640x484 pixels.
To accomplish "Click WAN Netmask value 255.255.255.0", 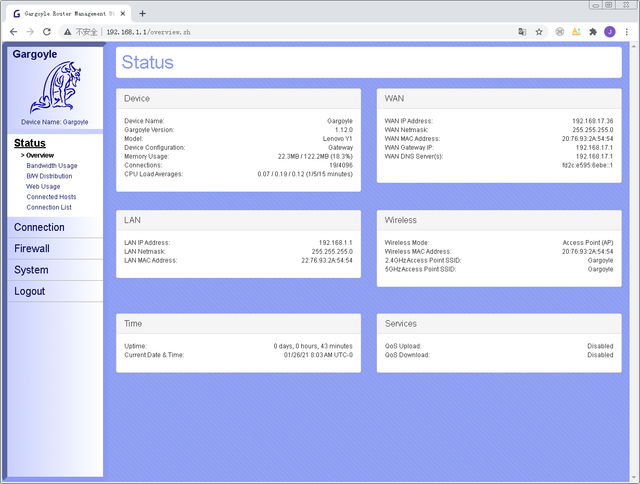I will point(593,130).
